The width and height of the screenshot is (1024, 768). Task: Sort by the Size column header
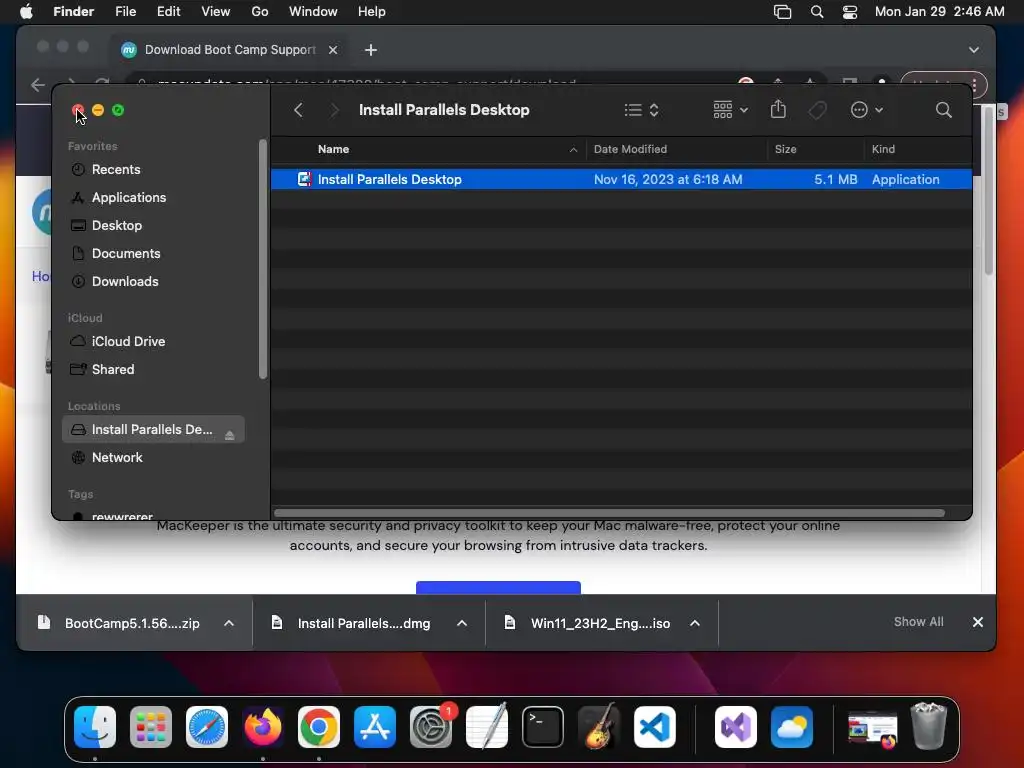point(815,150)
